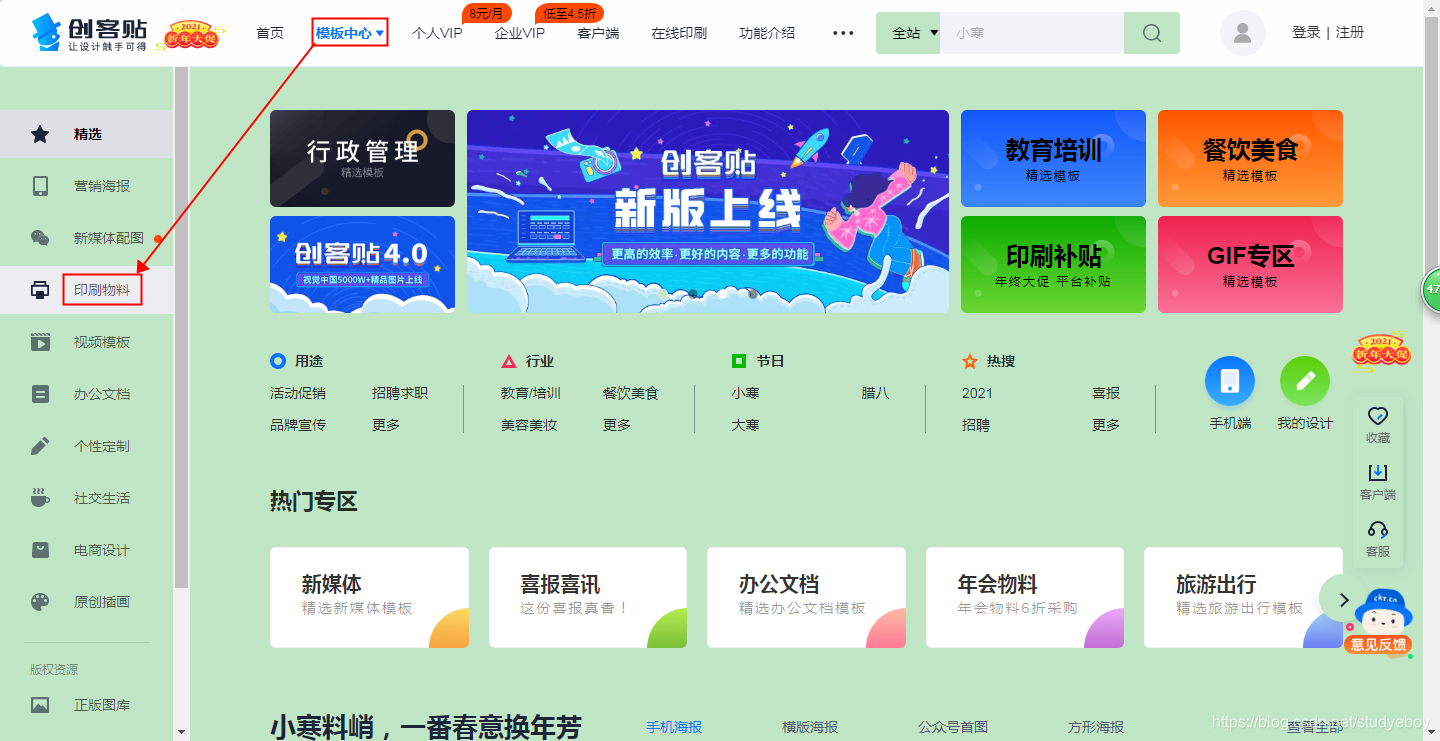Click the 品牌宣传 link
1440x741 pixels.
[x=298, y=425]
